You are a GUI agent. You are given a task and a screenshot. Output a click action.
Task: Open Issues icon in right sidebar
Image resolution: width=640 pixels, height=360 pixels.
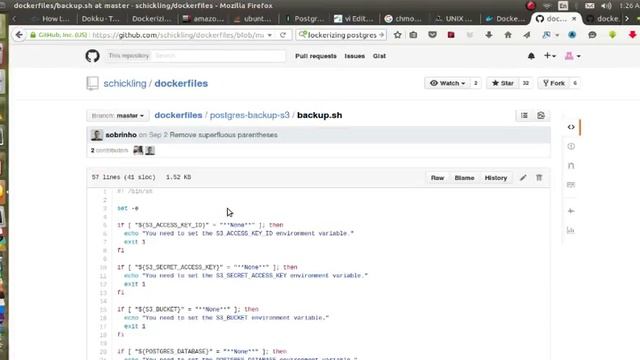(x=571, y=146)
